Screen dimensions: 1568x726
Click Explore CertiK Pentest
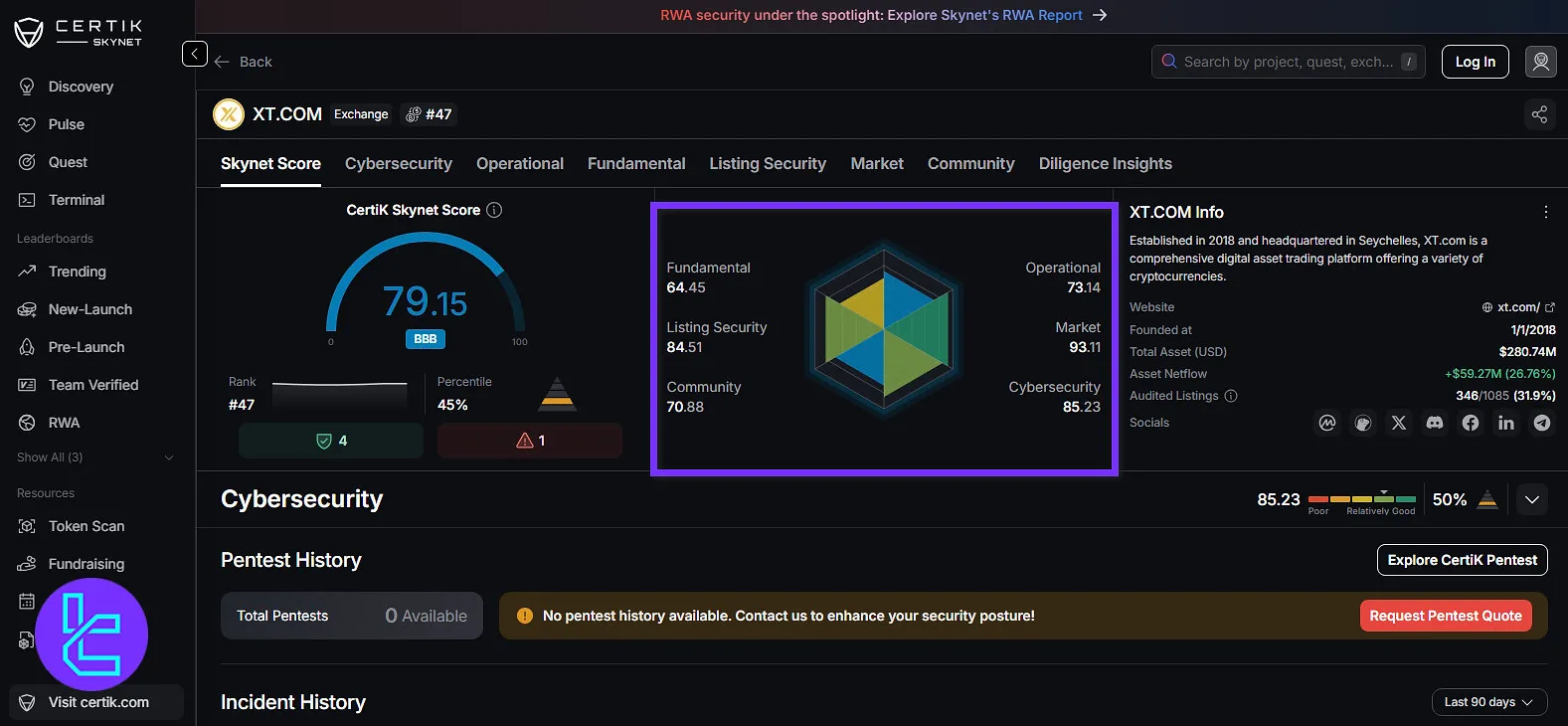(x=1462, y=560)
